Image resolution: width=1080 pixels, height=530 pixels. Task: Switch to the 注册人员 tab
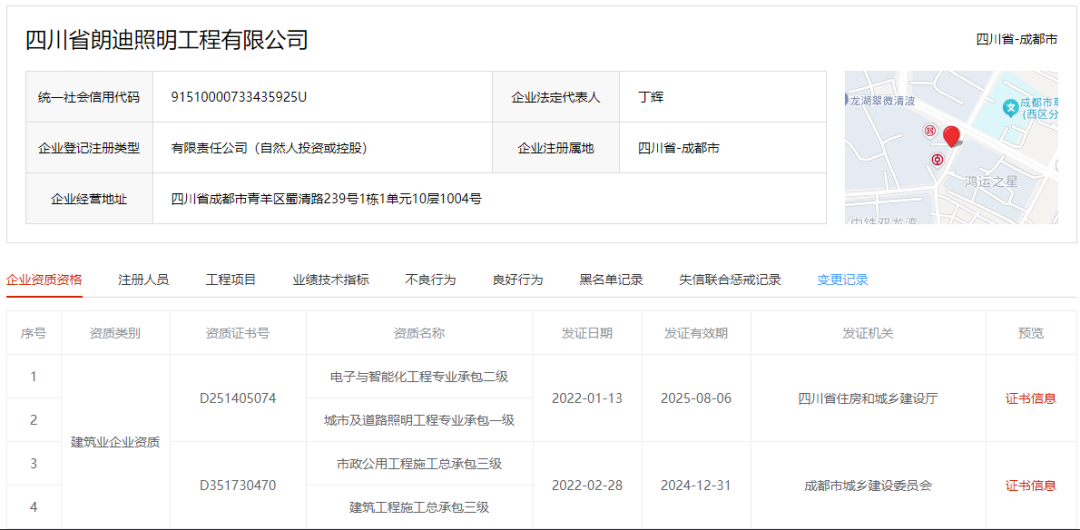pos(143,280)
